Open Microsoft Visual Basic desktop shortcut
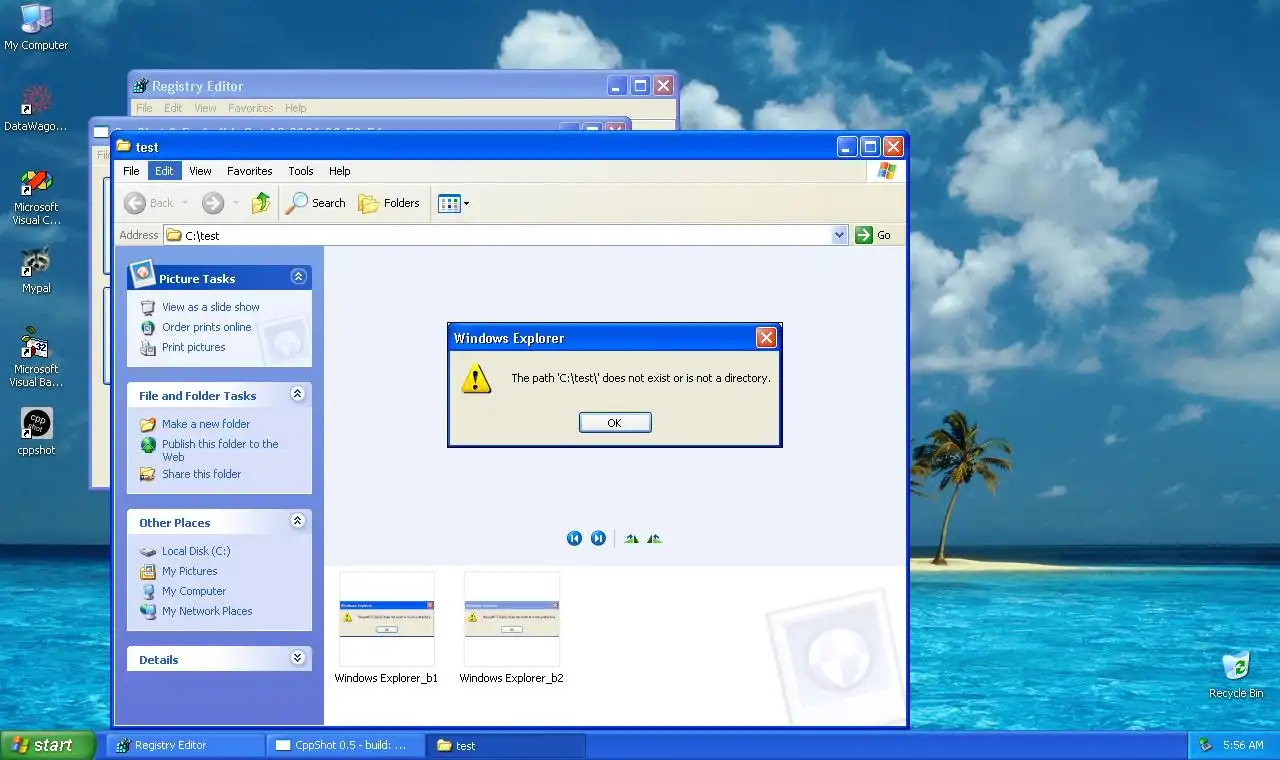 (x=36, y=358)
